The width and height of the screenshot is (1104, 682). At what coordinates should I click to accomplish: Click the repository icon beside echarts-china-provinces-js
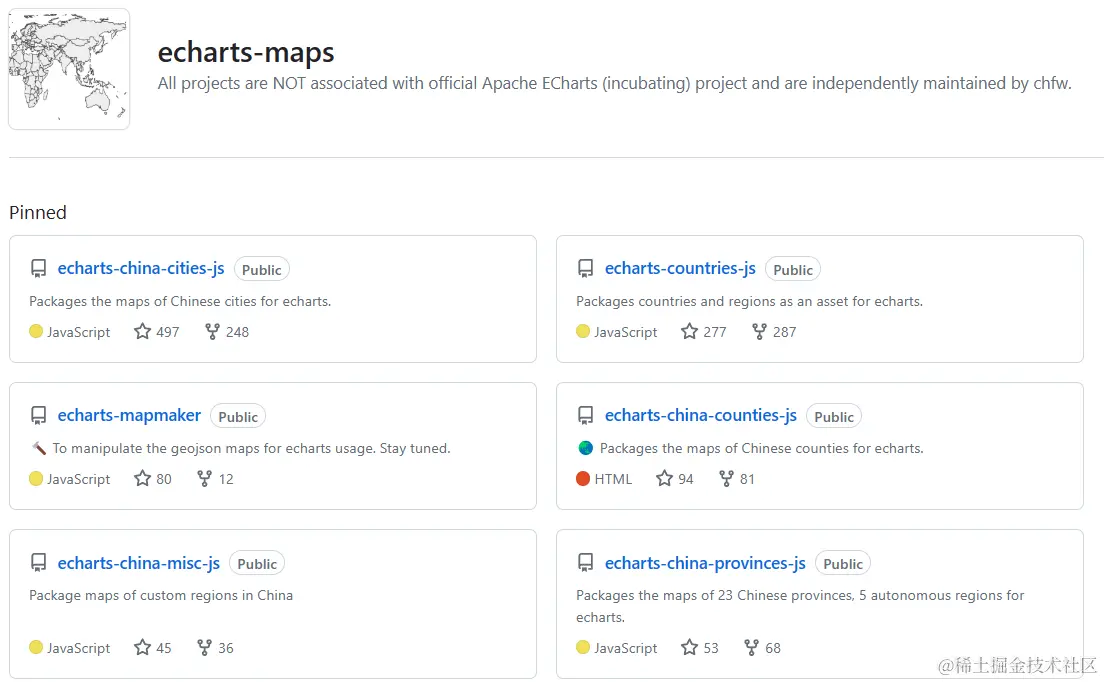586,563
